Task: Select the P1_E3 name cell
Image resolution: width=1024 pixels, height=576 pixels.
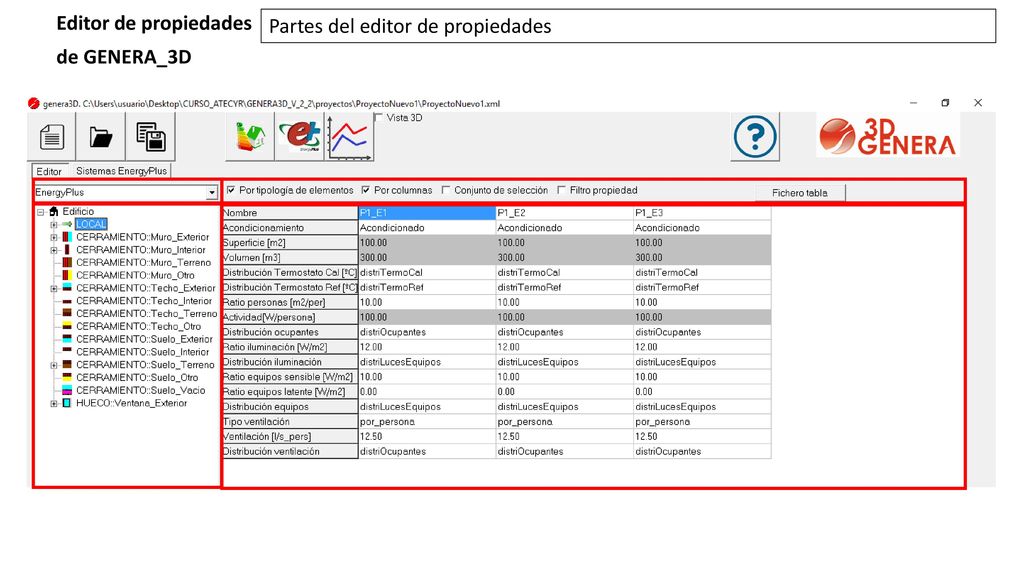Action: [702, 212]
